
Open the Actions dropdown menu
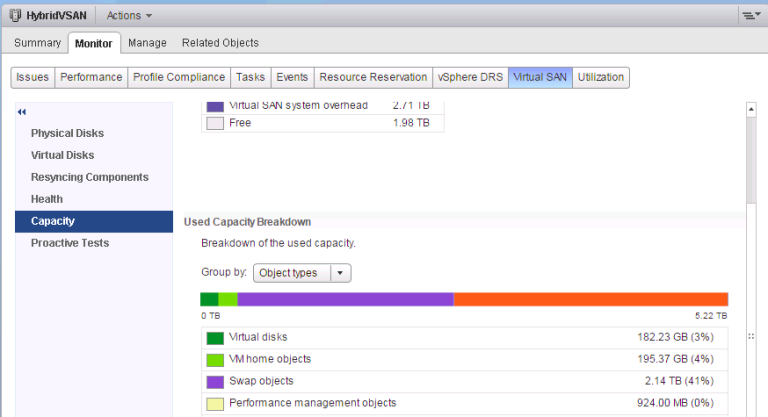[129, 15]
